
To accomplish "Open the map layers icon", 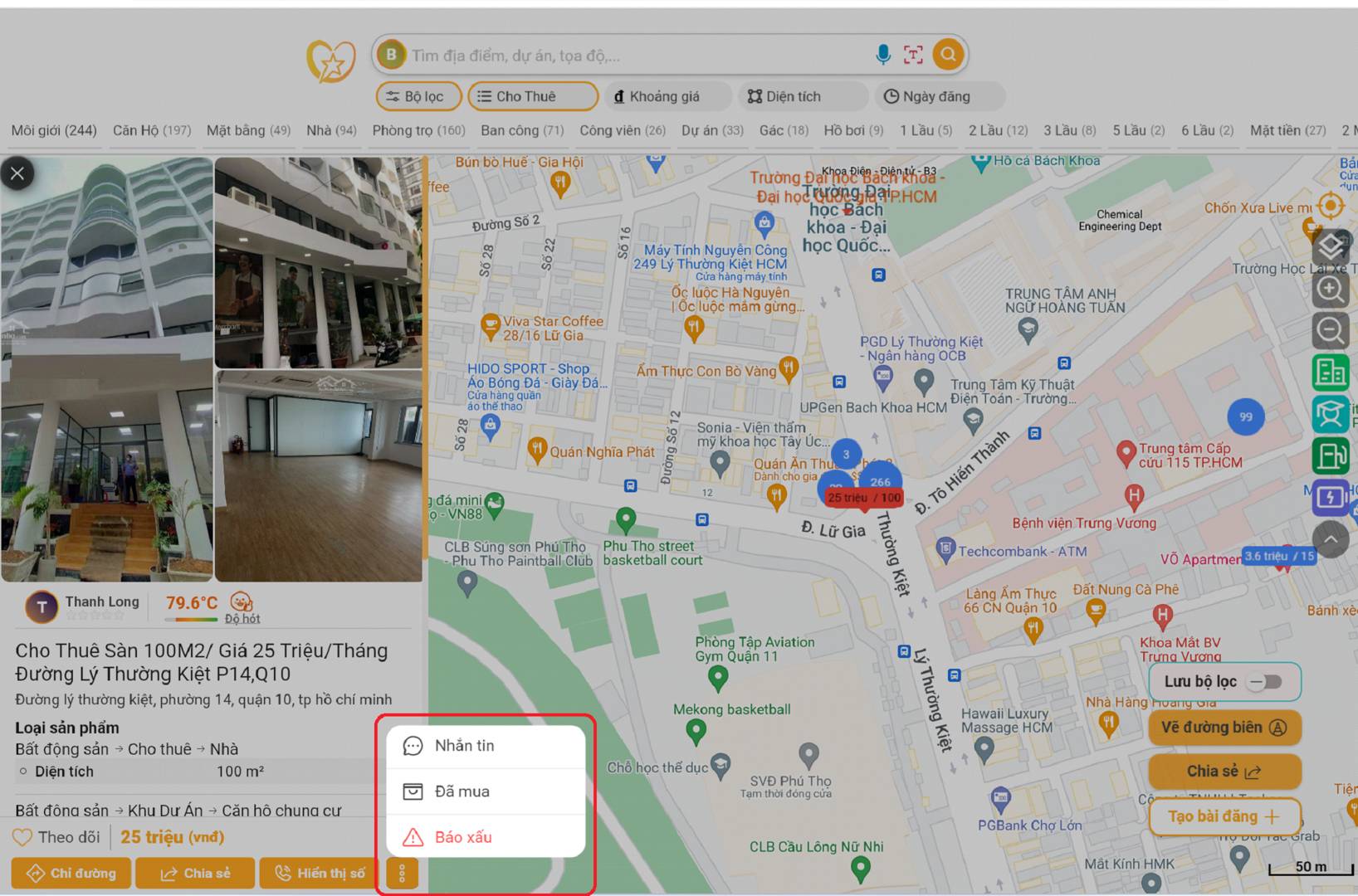I will (x=1330, y=246).
